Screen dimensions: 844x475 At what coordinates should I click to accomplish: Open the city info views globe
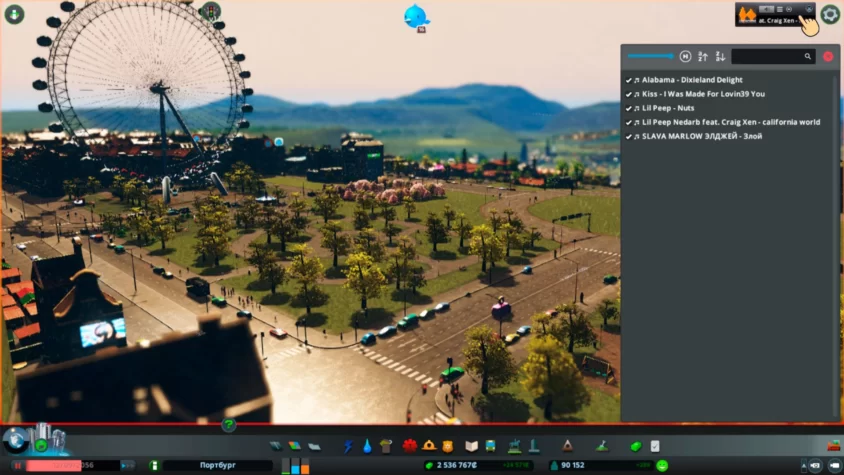tap(16, 441)
